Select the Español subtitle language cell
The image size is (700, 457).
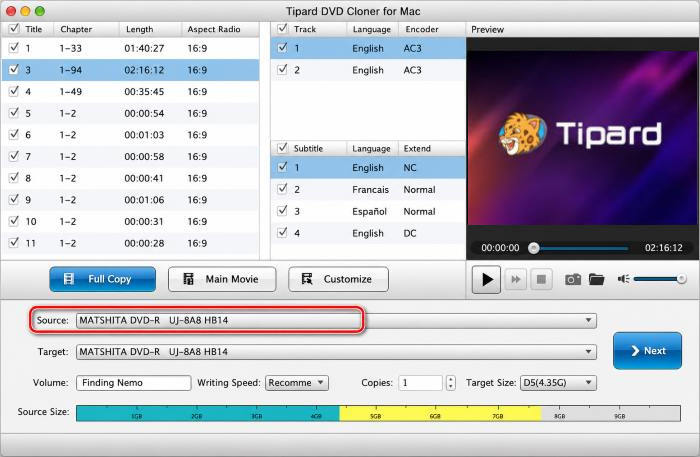[x=369, y=212]
